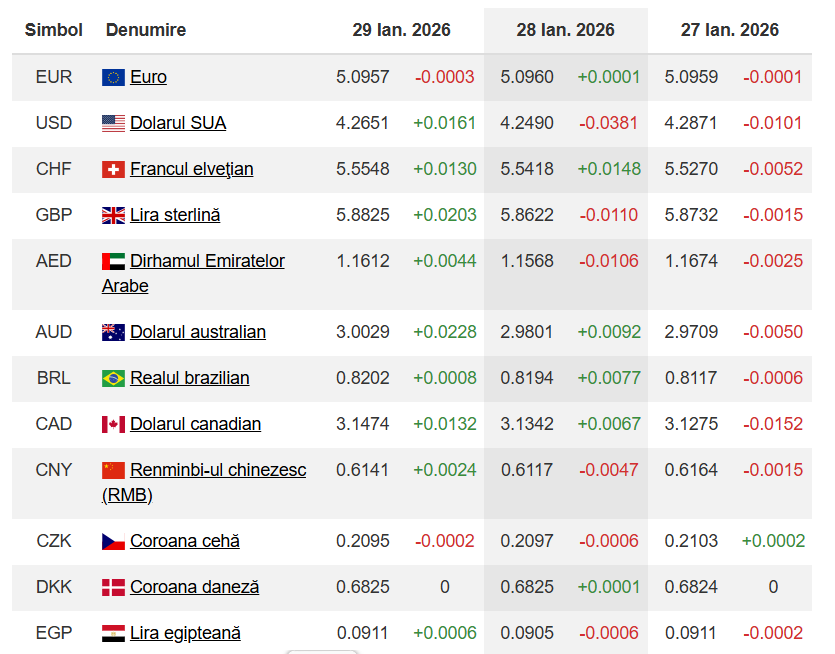Screen dimensions: 835x654
Task: Open the Lira sterlină link
Action: point(175,215)
